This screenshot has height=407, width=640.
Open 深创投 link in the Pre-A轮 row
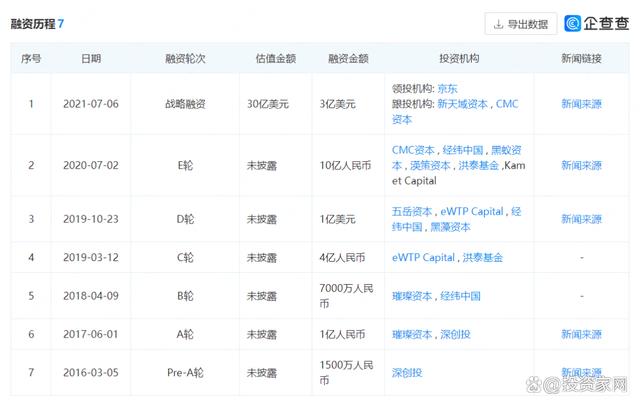[x=407, y=373]
